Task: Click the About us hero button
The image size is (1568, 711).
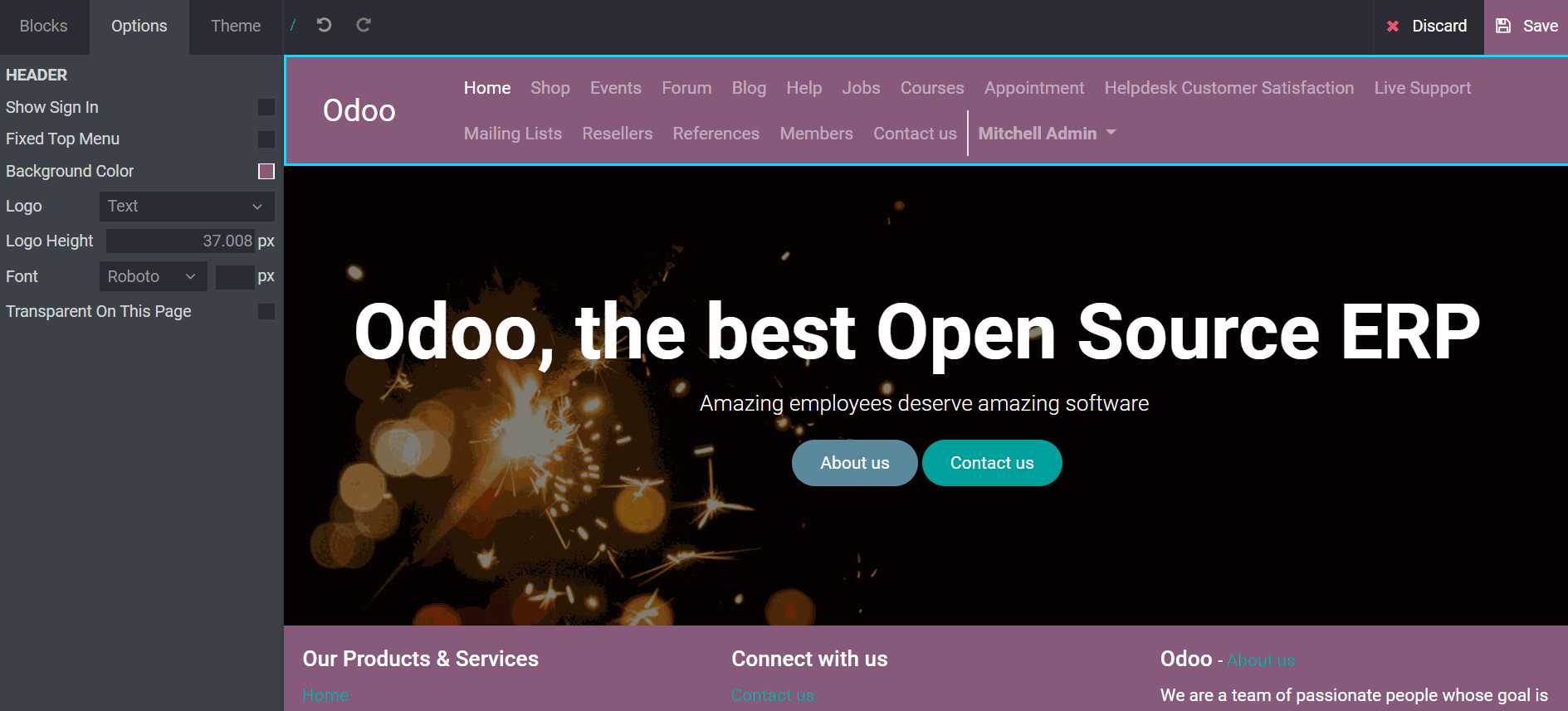Action: 854,463
